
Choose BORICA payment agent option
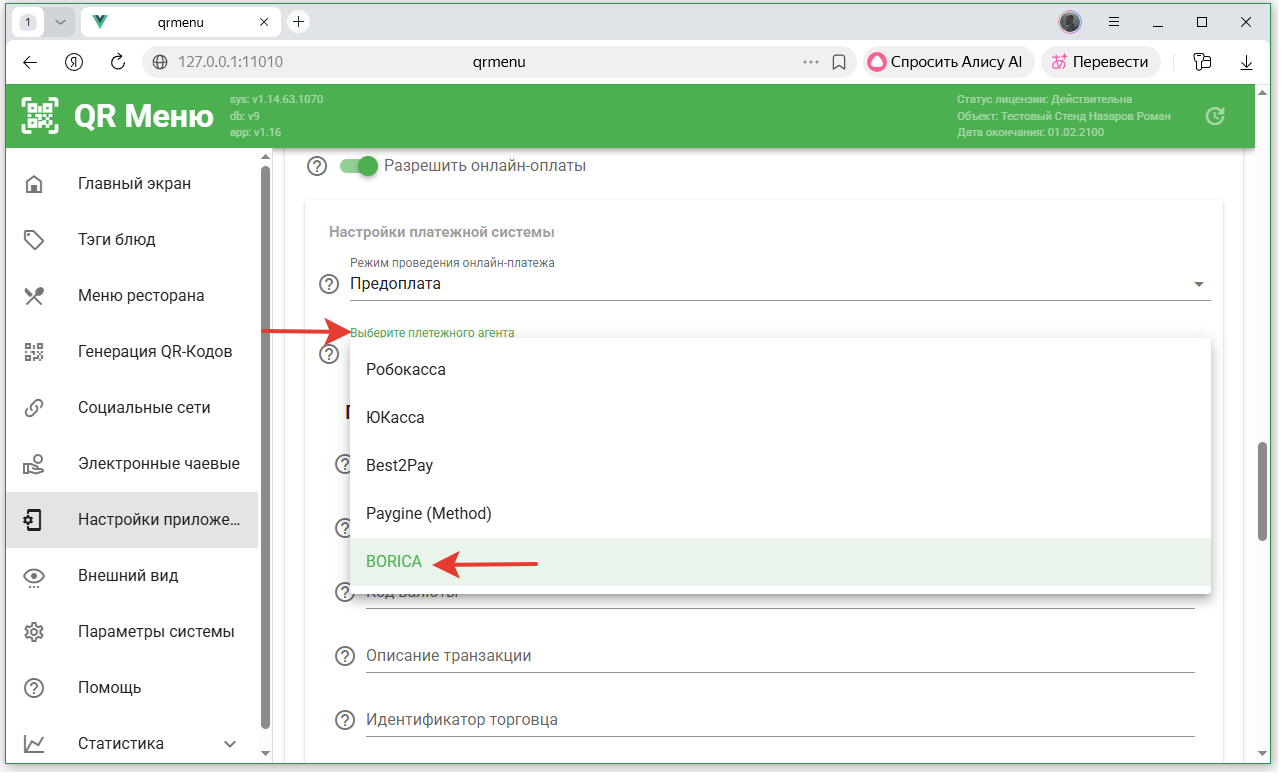click(394, 562)
